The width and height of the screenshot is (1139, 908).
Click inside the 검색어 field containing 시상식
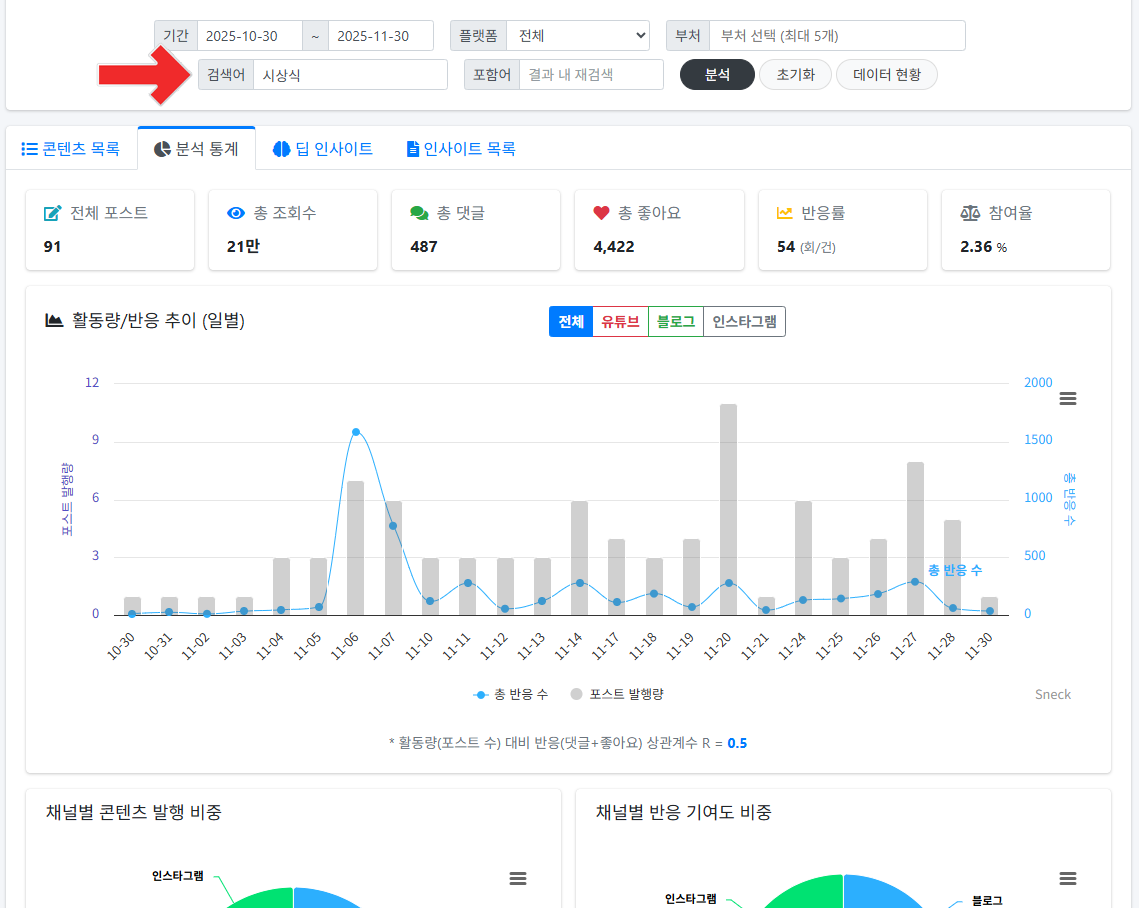coord(350,74)
